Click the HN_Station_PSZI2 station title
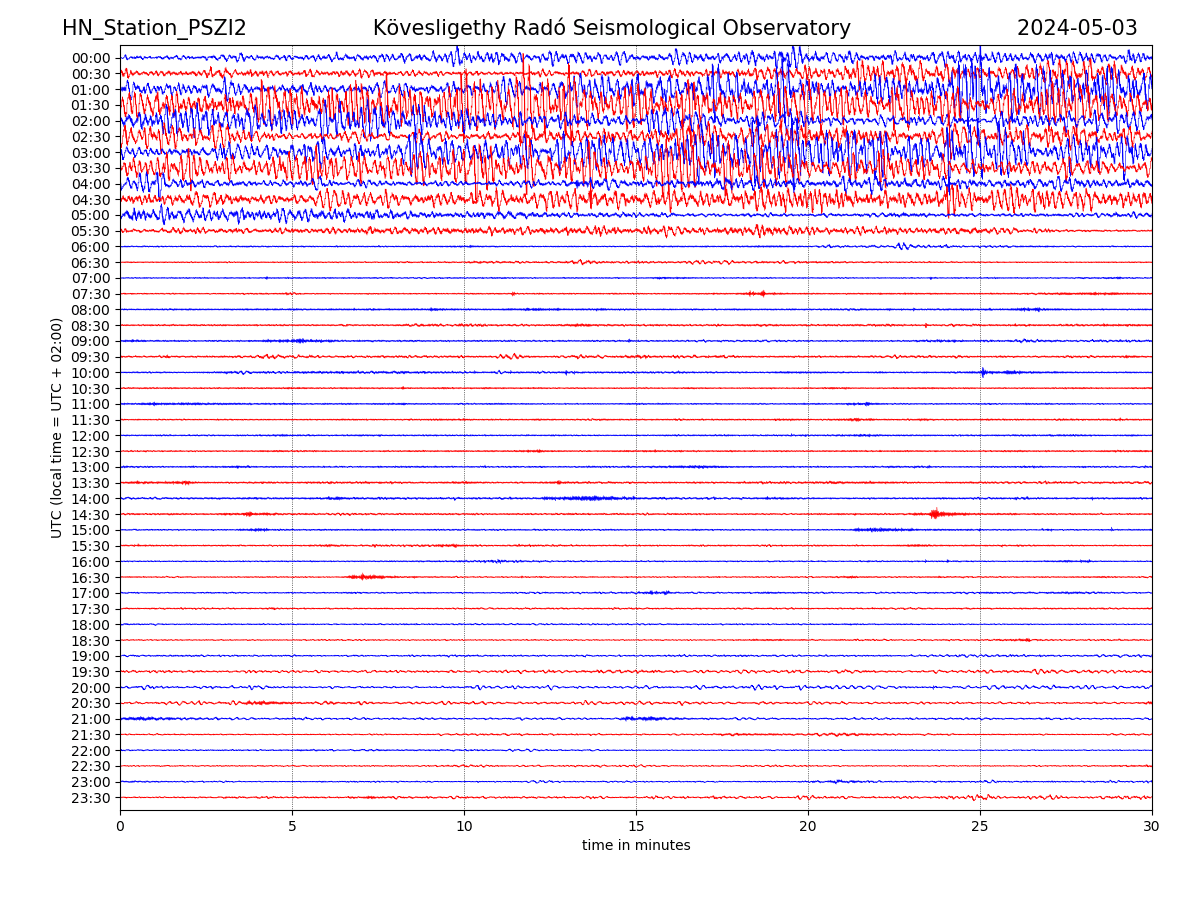The height and width of the screenshot is (900, 1200). [x=154, y=29]
